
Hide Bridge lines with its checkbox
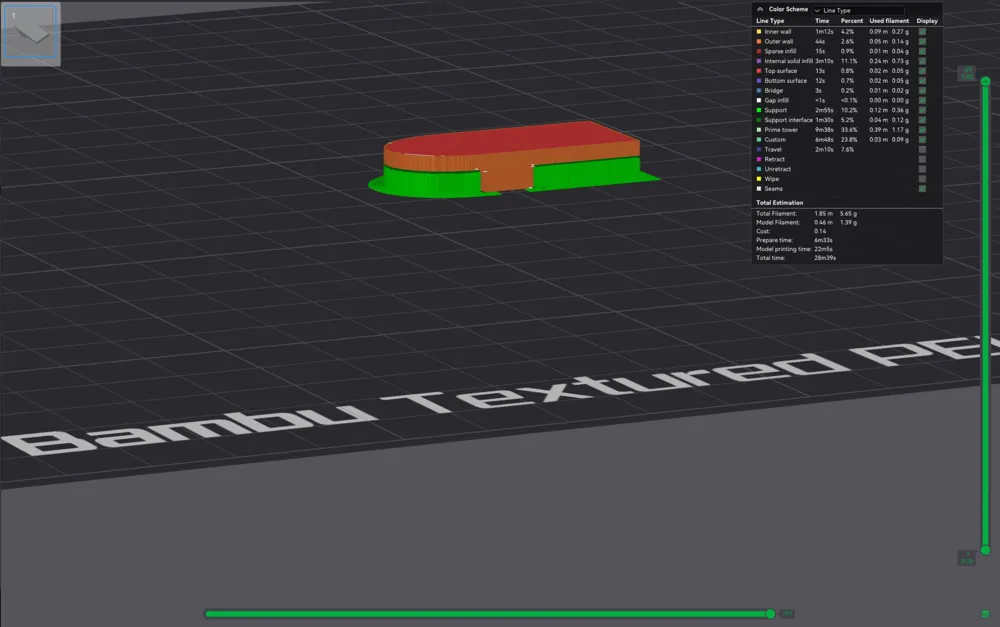click(x=922, y=91)
